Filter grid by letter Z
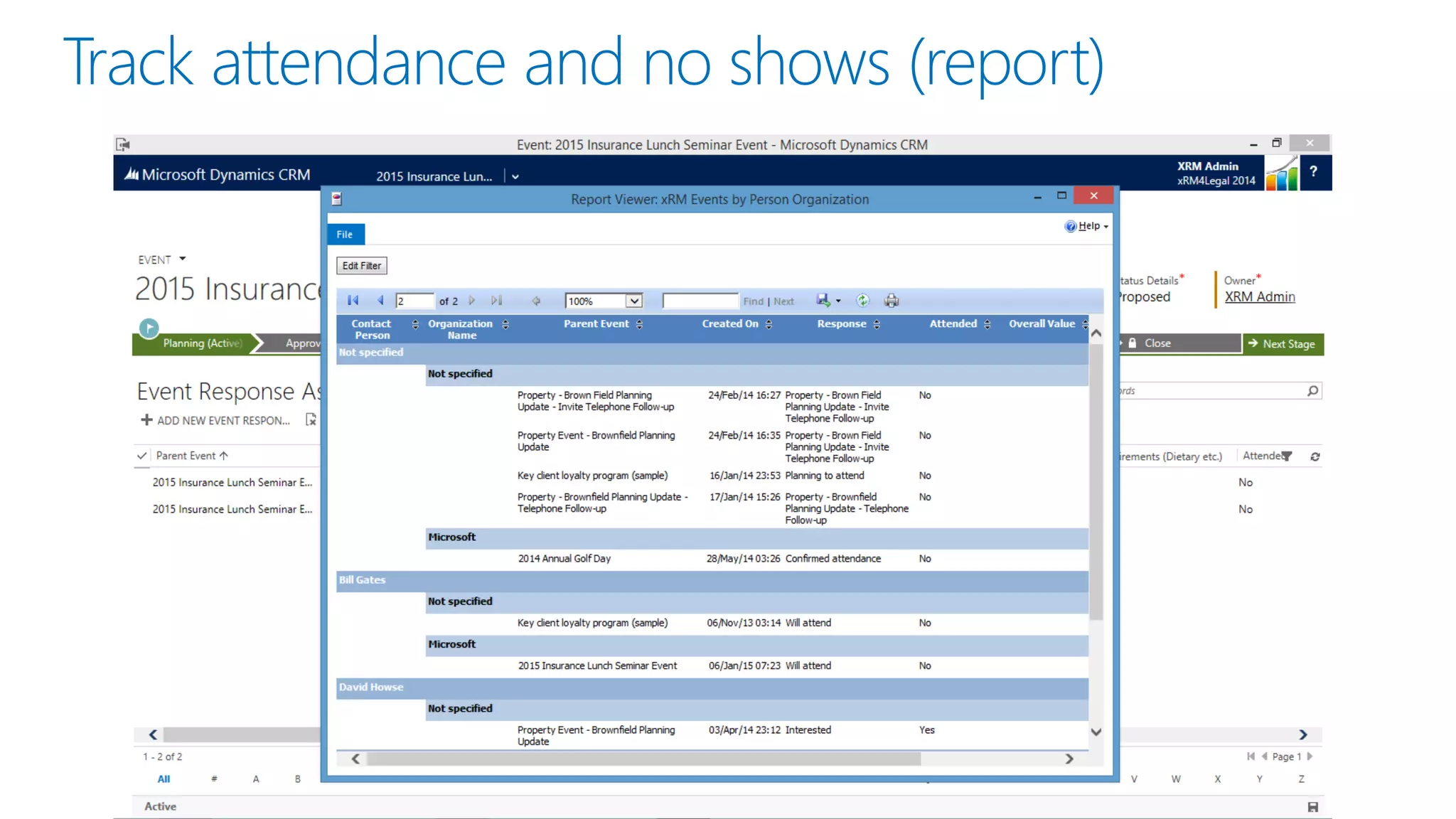 point(1301,778)
